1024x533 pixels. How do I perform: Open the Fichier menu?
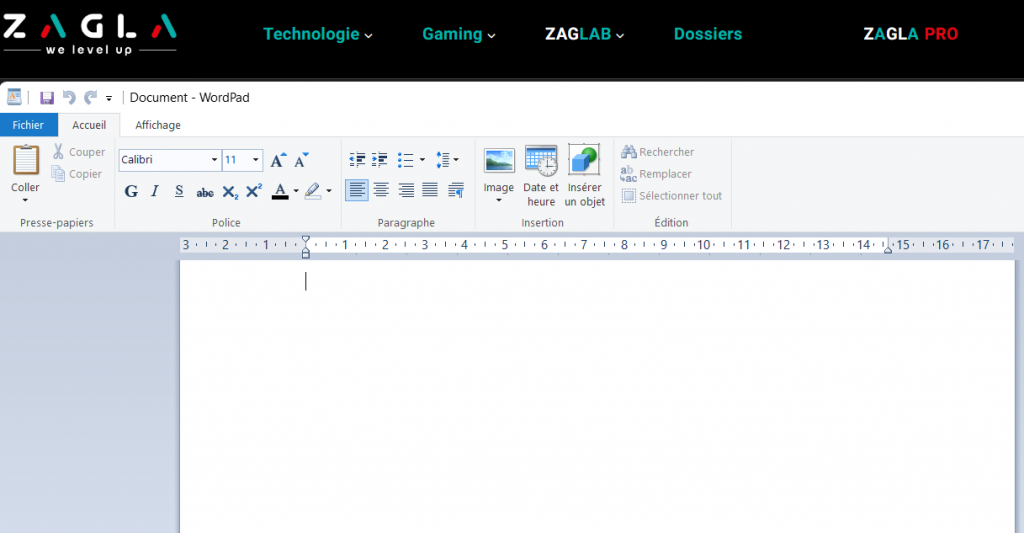(x=28, y=125)
